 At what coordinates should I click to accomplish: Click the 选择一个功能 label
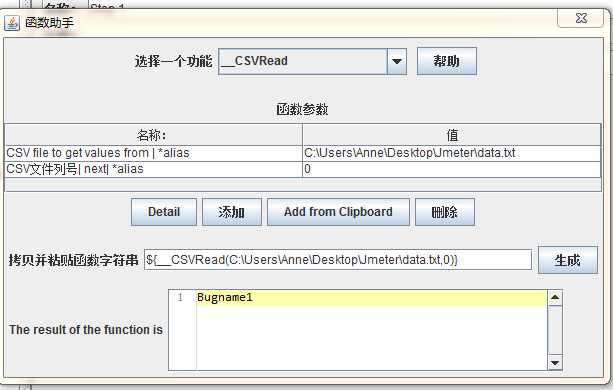click(173, 61)
